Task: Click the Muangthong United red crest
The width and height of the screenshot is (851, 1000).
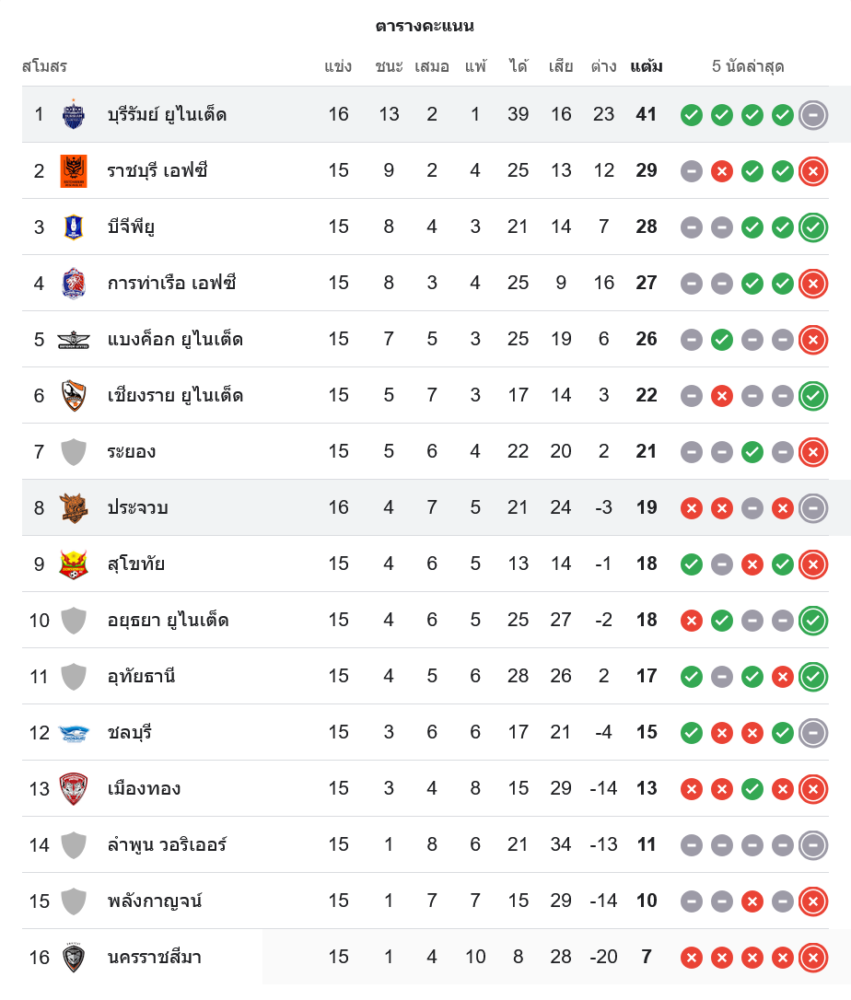Action: click(x=74, y=789)
